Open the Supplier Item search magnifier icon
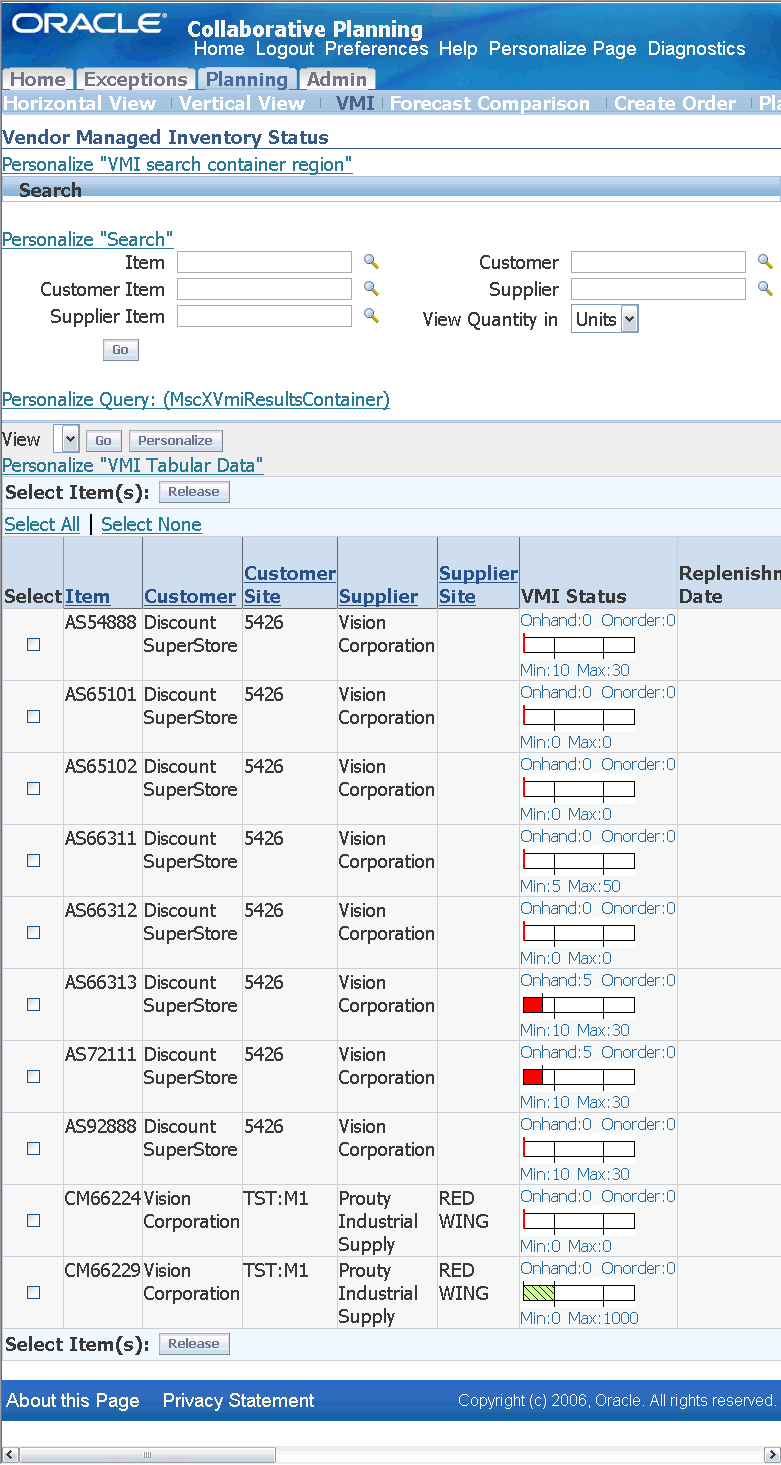 371,316
